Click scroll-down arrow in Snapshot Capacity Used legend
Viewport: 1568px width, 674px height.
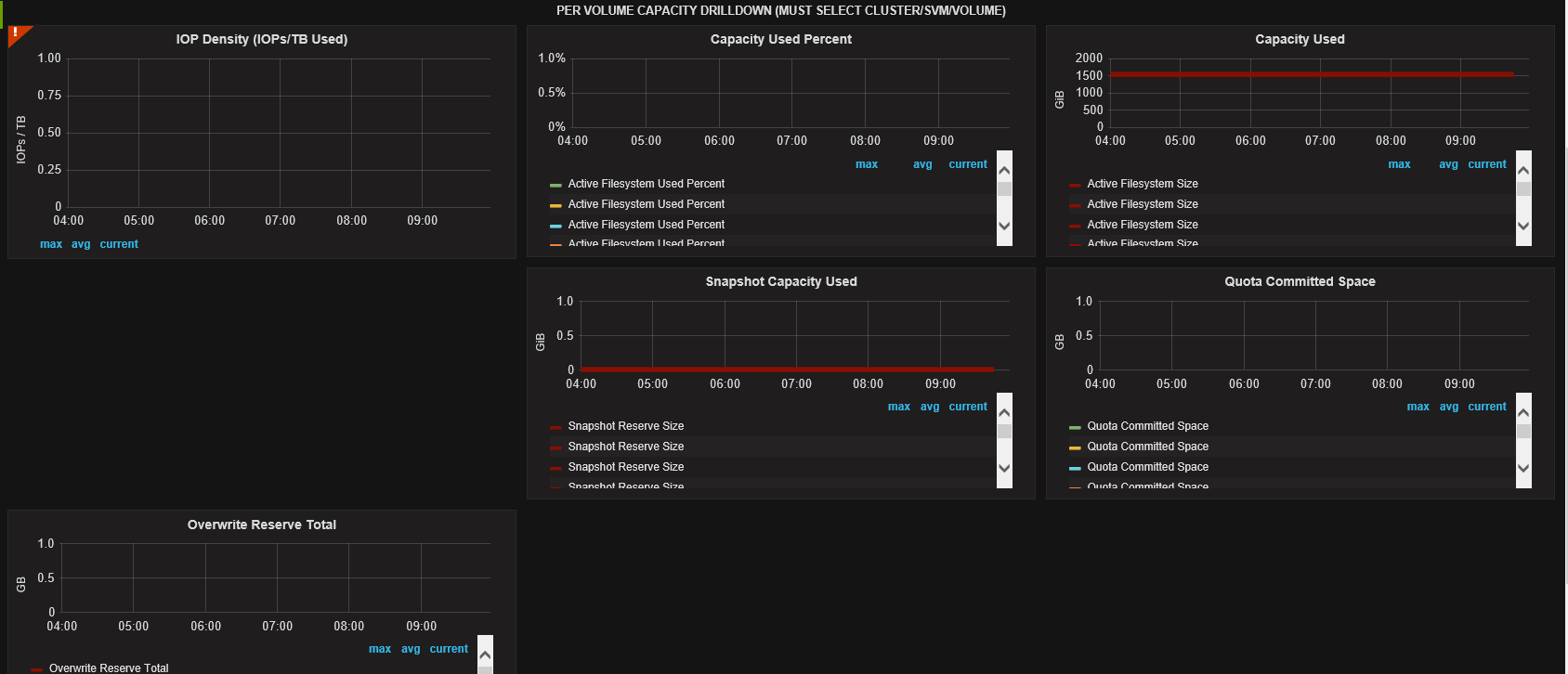tap(1004, 468)
